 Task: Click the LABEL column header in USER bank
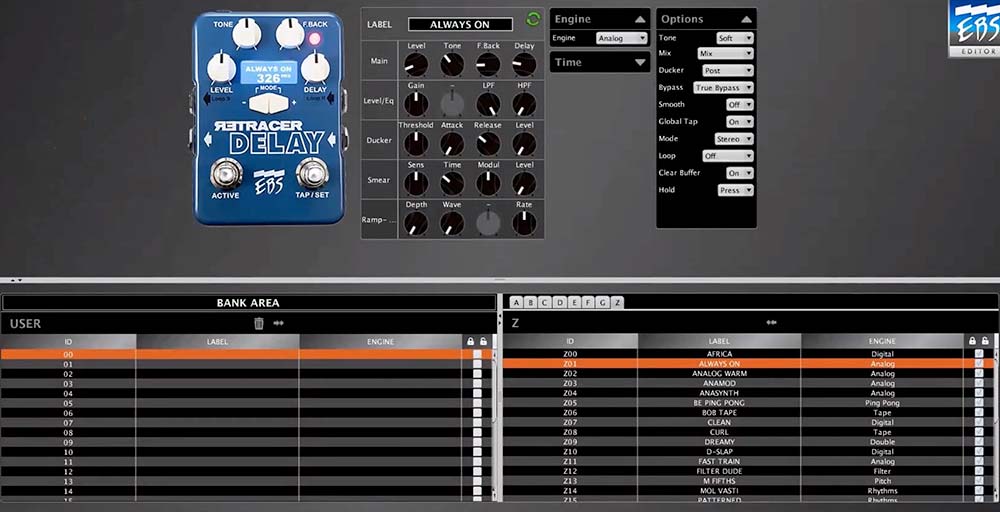[x=217, y=342]
